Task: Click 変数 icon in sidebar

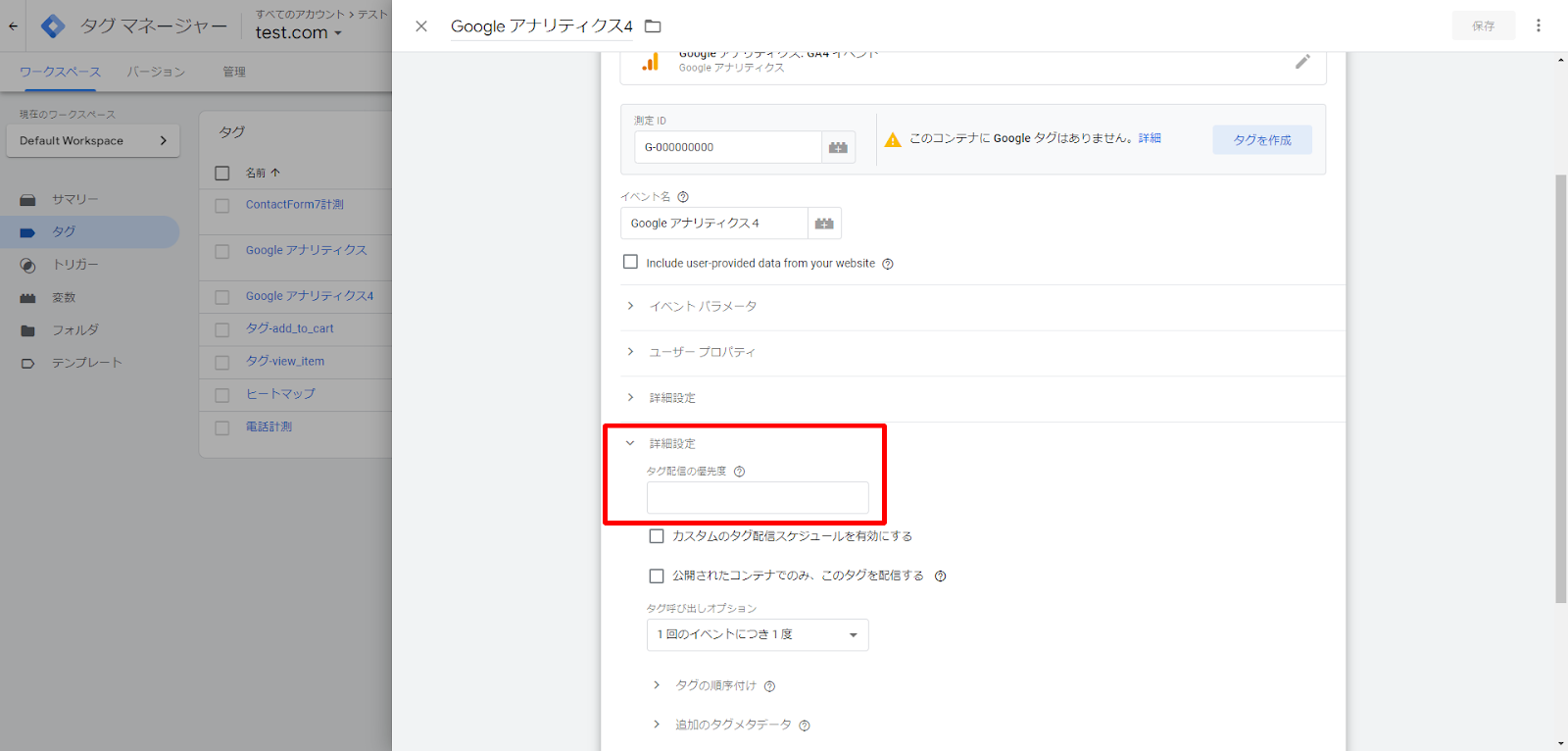Action: click(x=27, y=298)
